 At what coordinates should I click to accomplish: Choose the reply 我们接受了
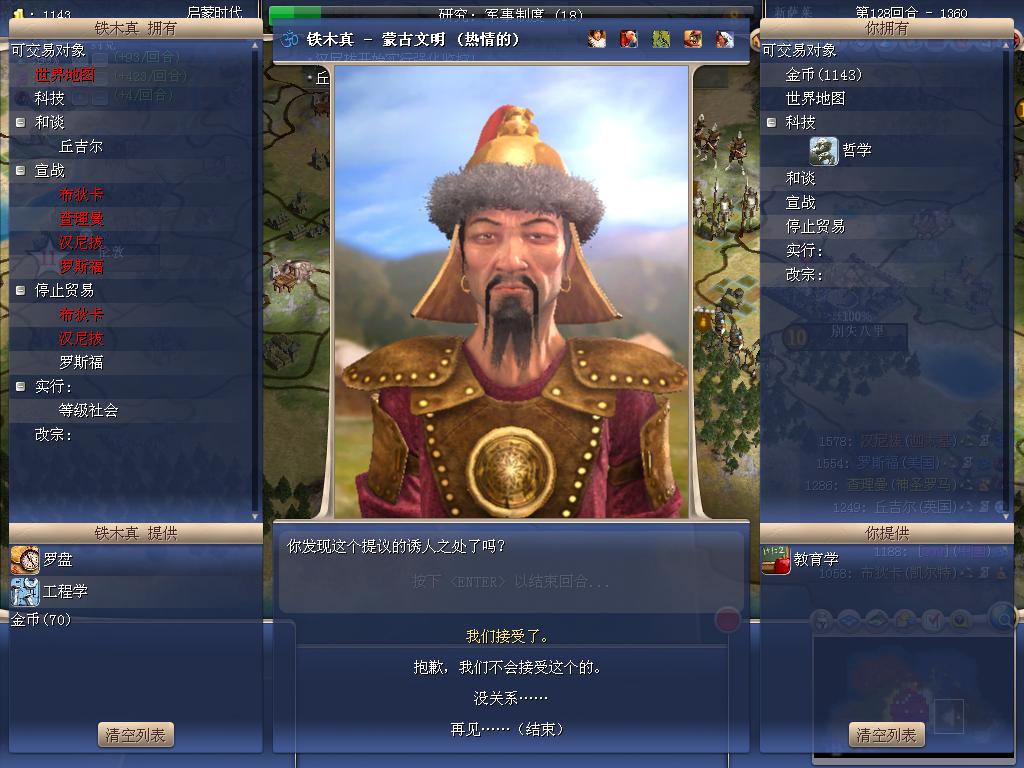(508, 635)
